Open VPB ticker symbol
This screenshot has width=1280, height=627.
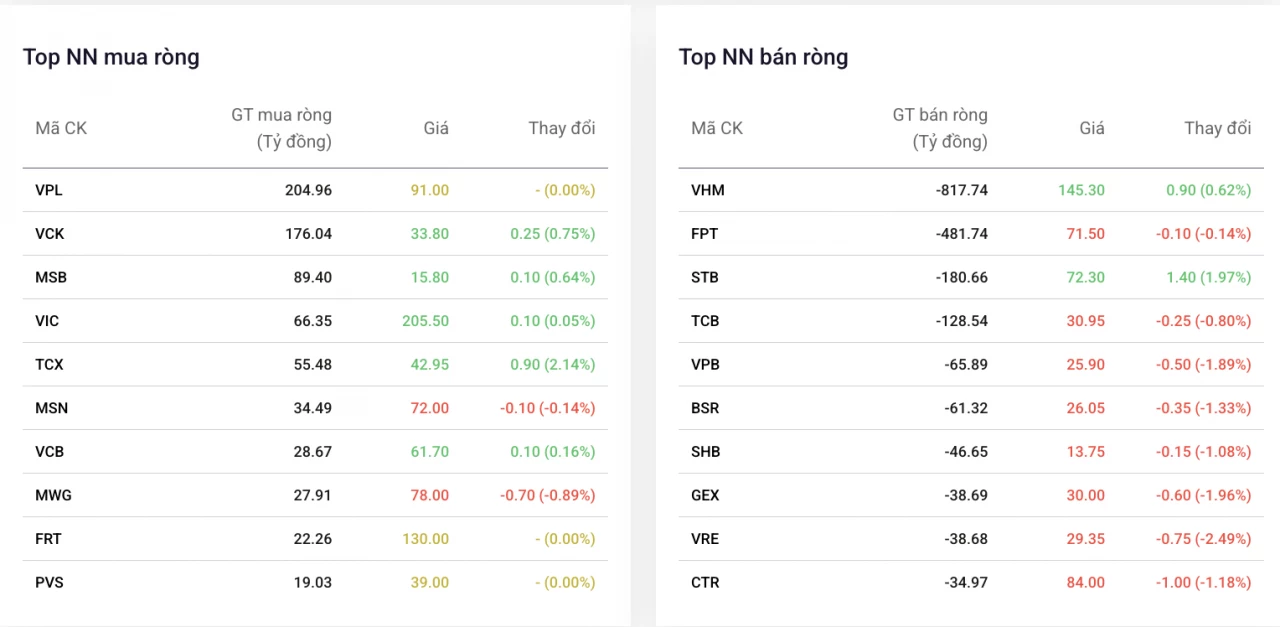click(705, 365)
